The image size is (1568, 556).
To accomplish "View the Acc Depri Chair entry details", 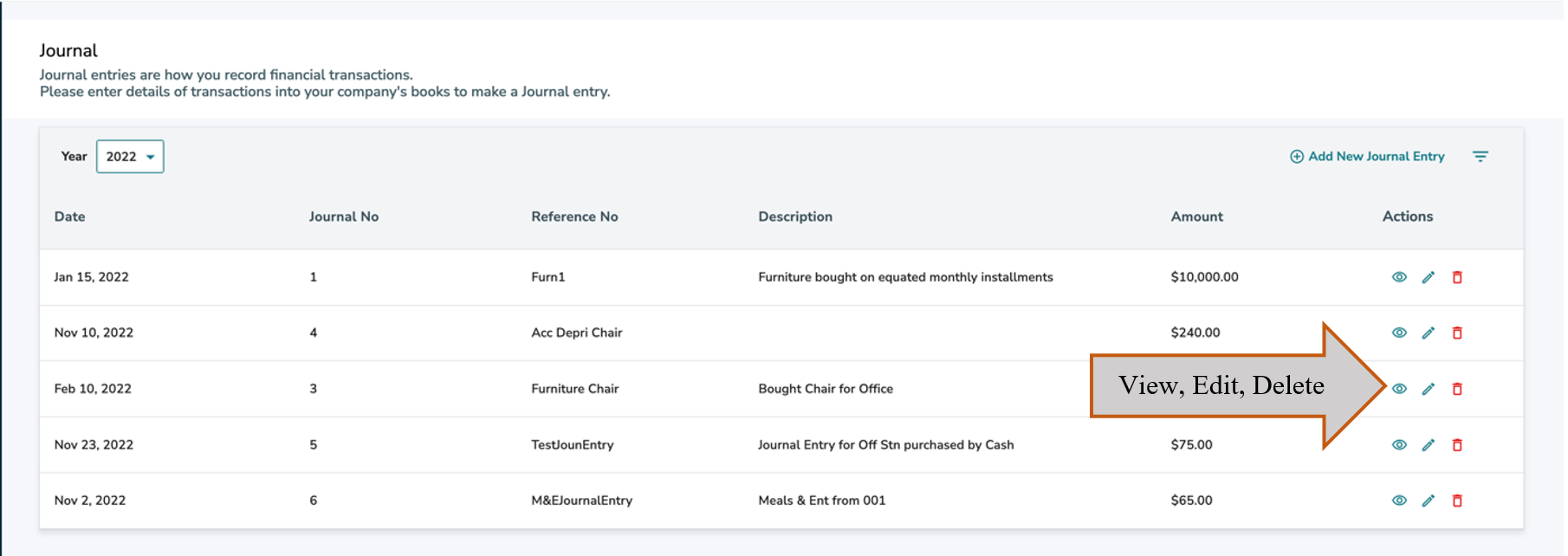I will pos(1399,333).
